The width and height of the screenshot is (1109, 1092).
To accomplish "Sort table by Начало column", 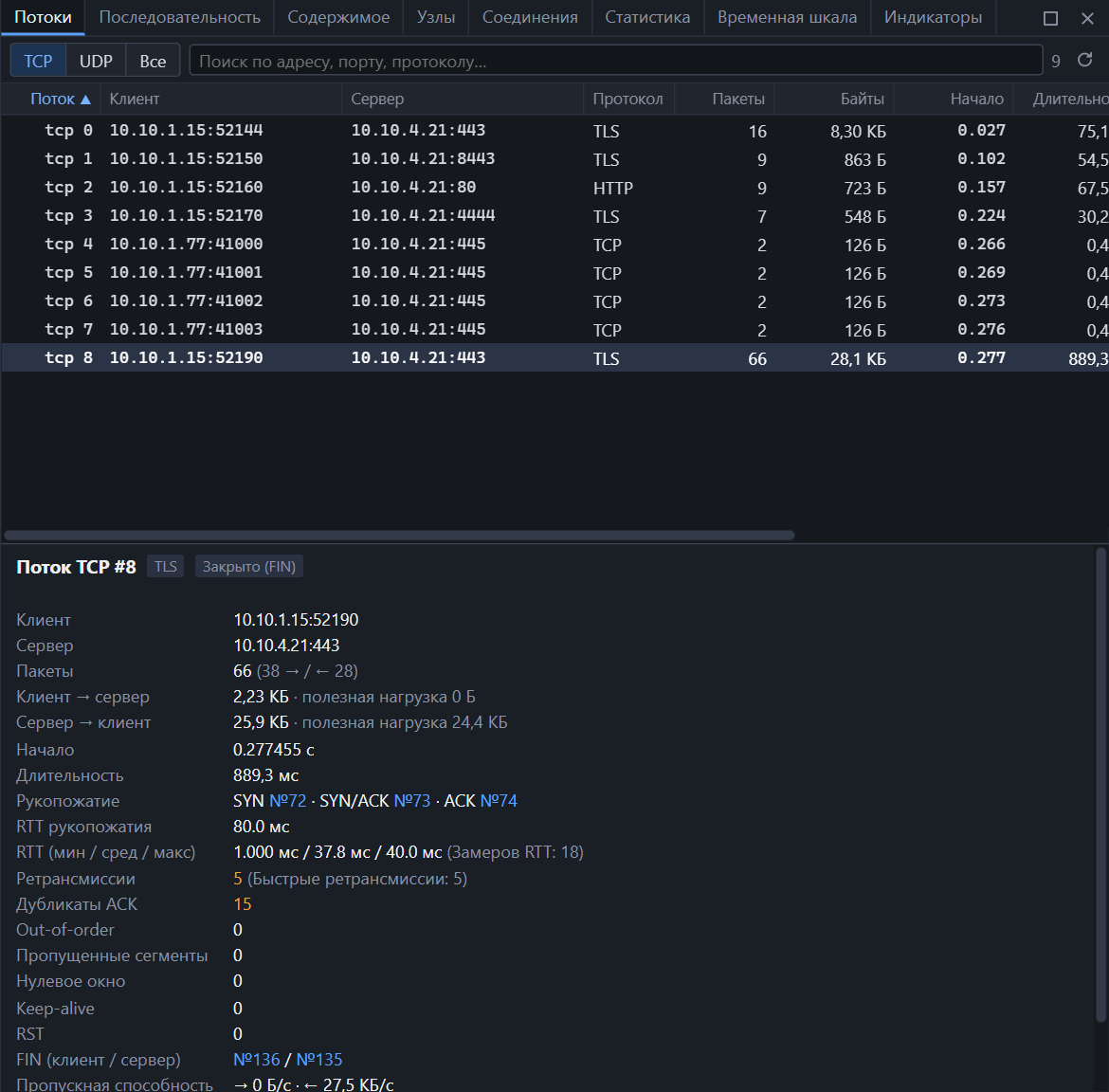I will point(954,99).
